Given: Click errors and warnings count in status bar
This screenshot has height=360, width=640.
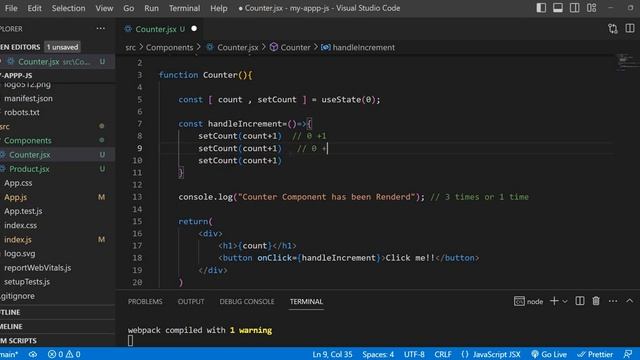Looking at the screenshot, I should (x=64, y=354).
